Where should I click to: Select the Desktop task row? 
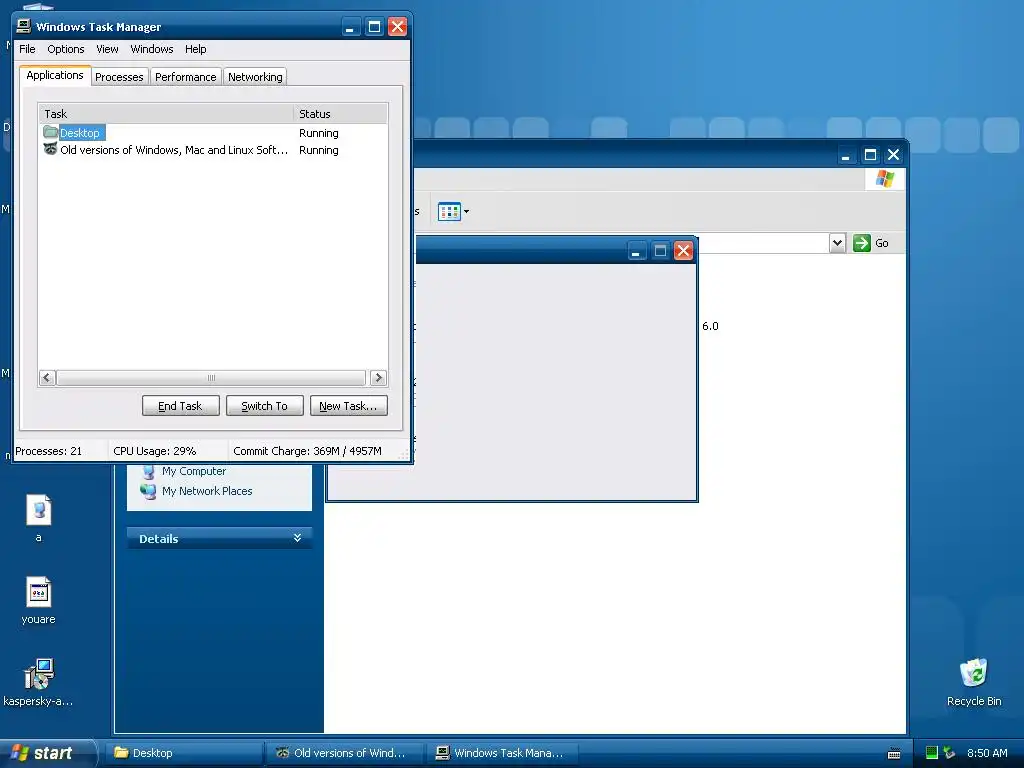pyautogui.click(x=213, y=133)
